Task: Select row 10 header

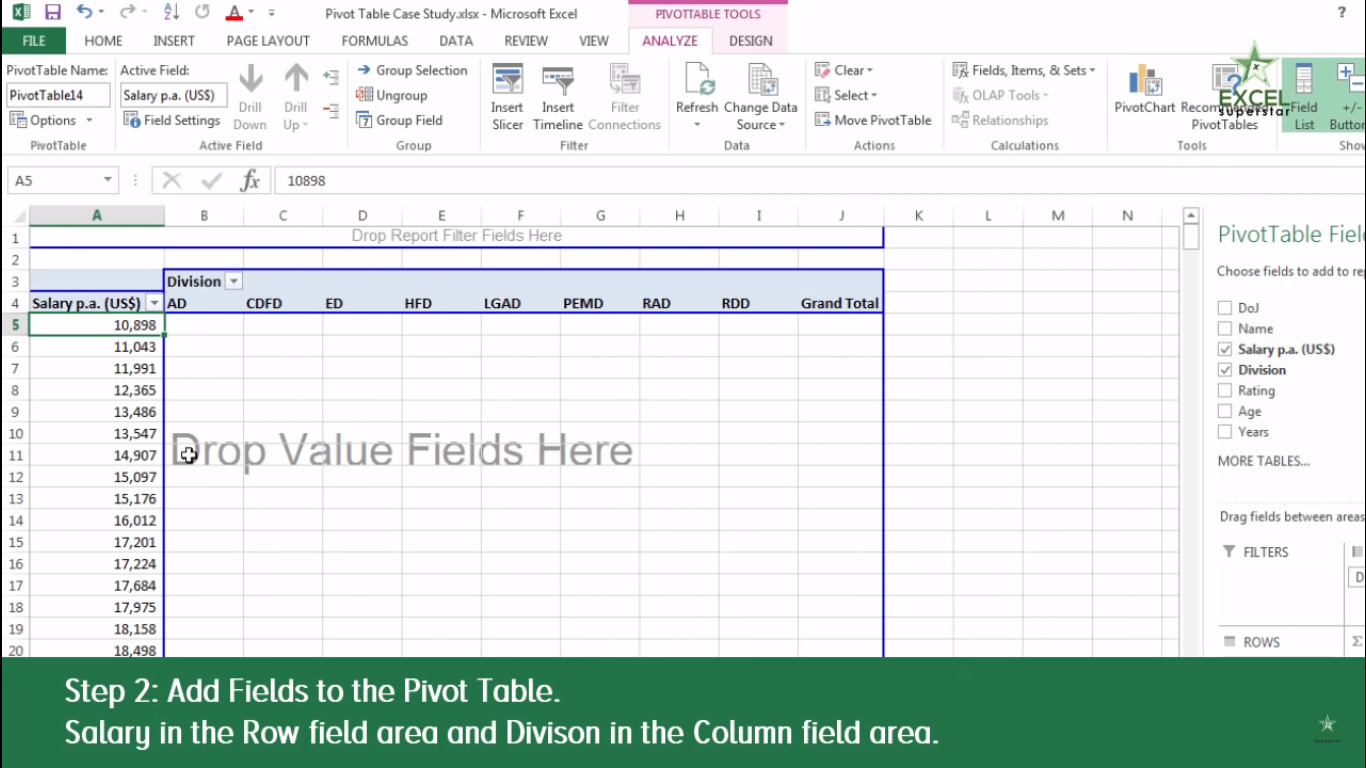Action: [x=15, y=433]
